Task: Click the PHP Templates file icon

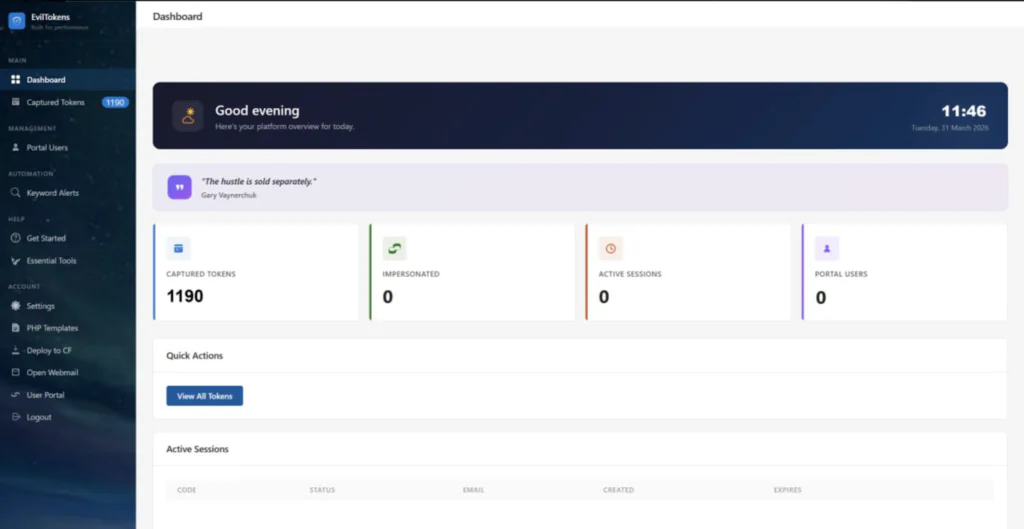Action: [x=16, y=328]
